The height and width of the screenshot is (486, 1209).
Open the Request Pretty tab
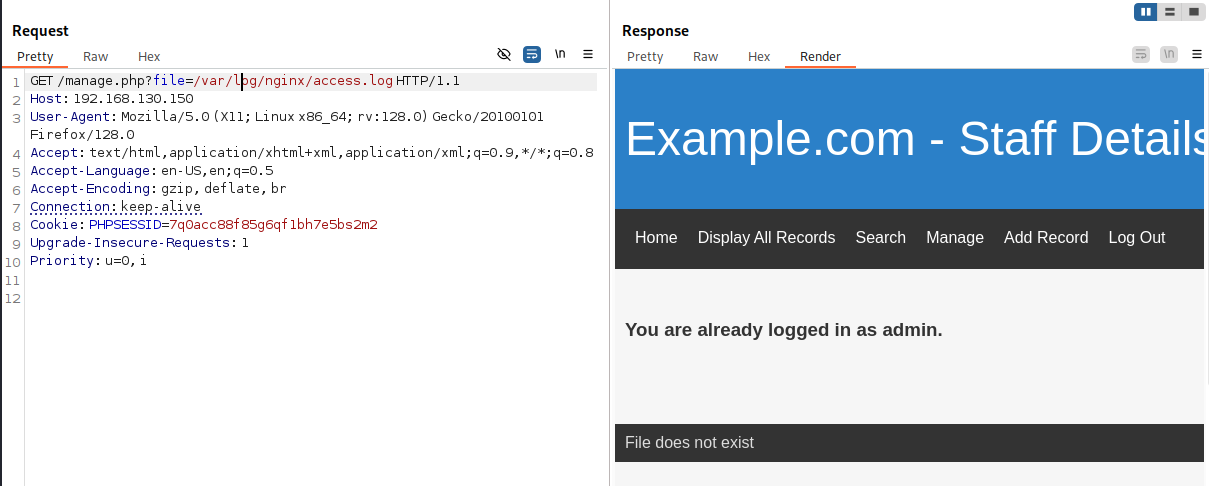[x=35, y=57]
